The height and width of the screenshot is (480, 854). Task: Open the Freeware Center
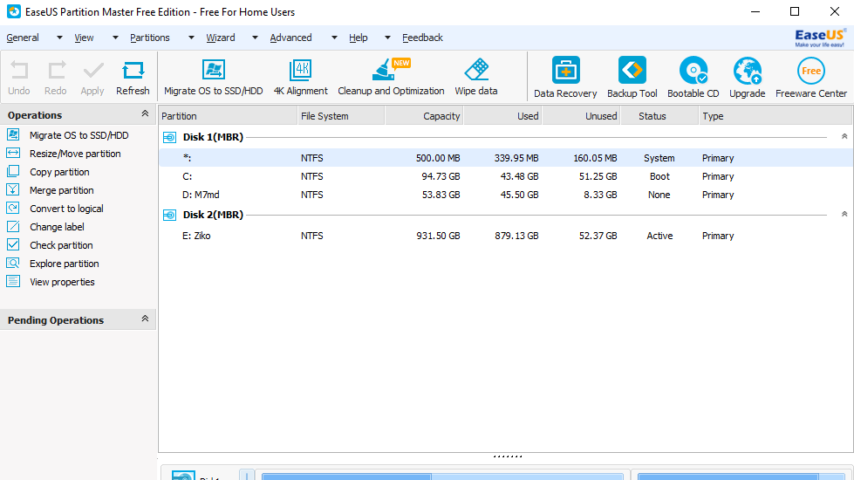(811, 78)
